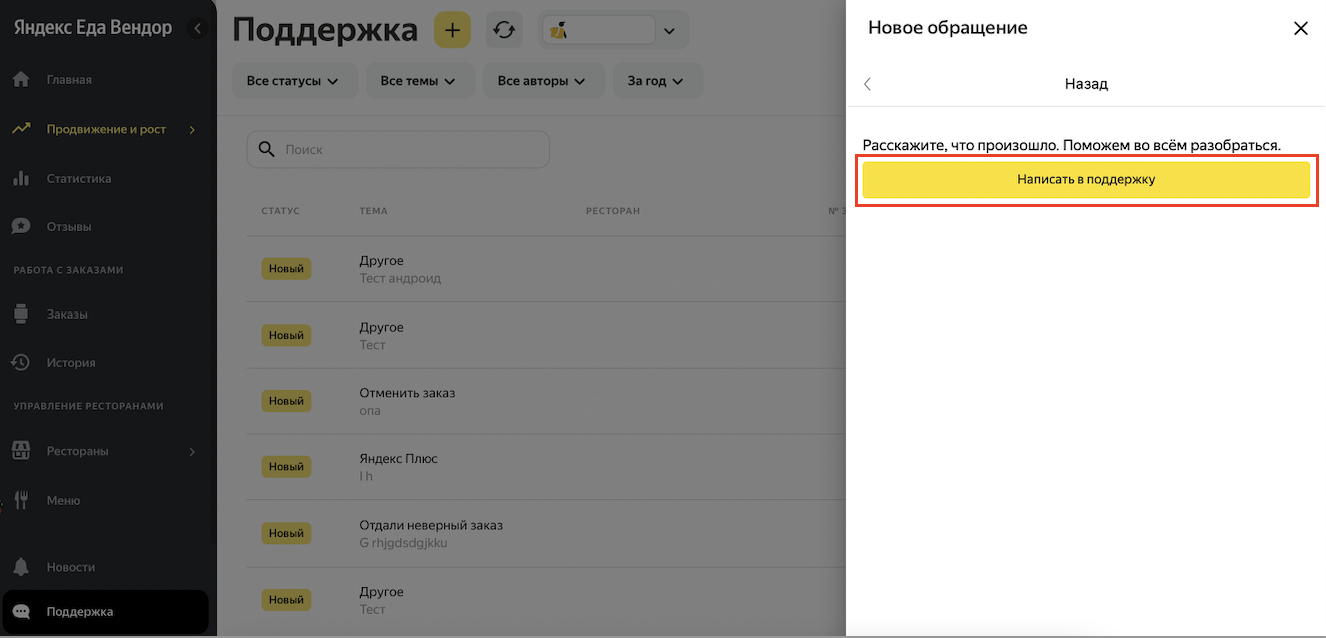This screenshot has height=638, width=1326.
Task: Click the ТЕМА column header
Action: (x=373, y=211)
